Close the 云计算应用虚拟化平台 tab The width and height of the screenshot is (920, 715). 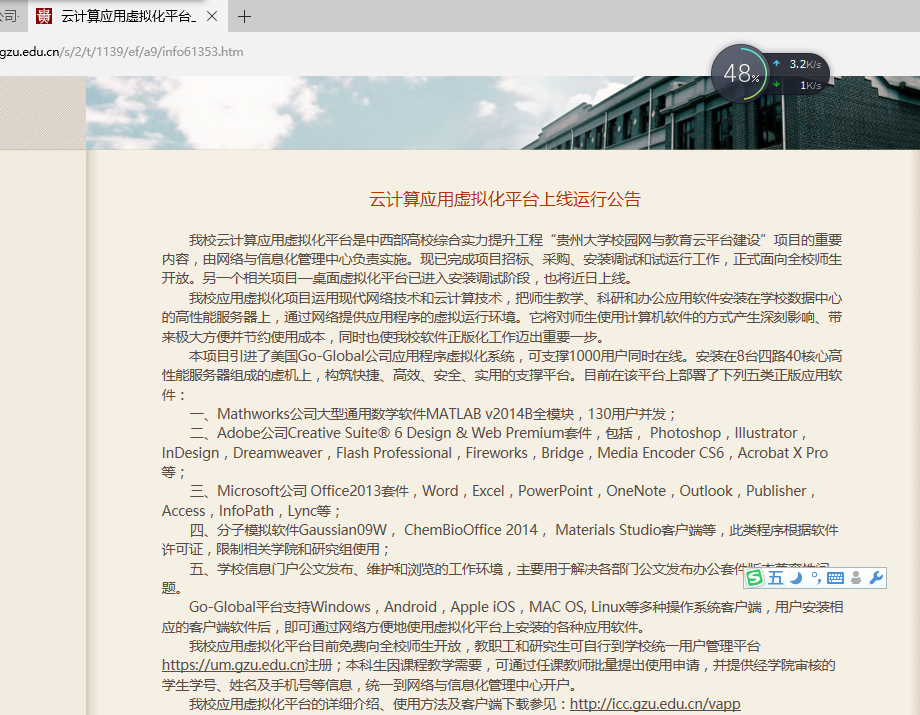pyautogui.click(x=211, y=16)
